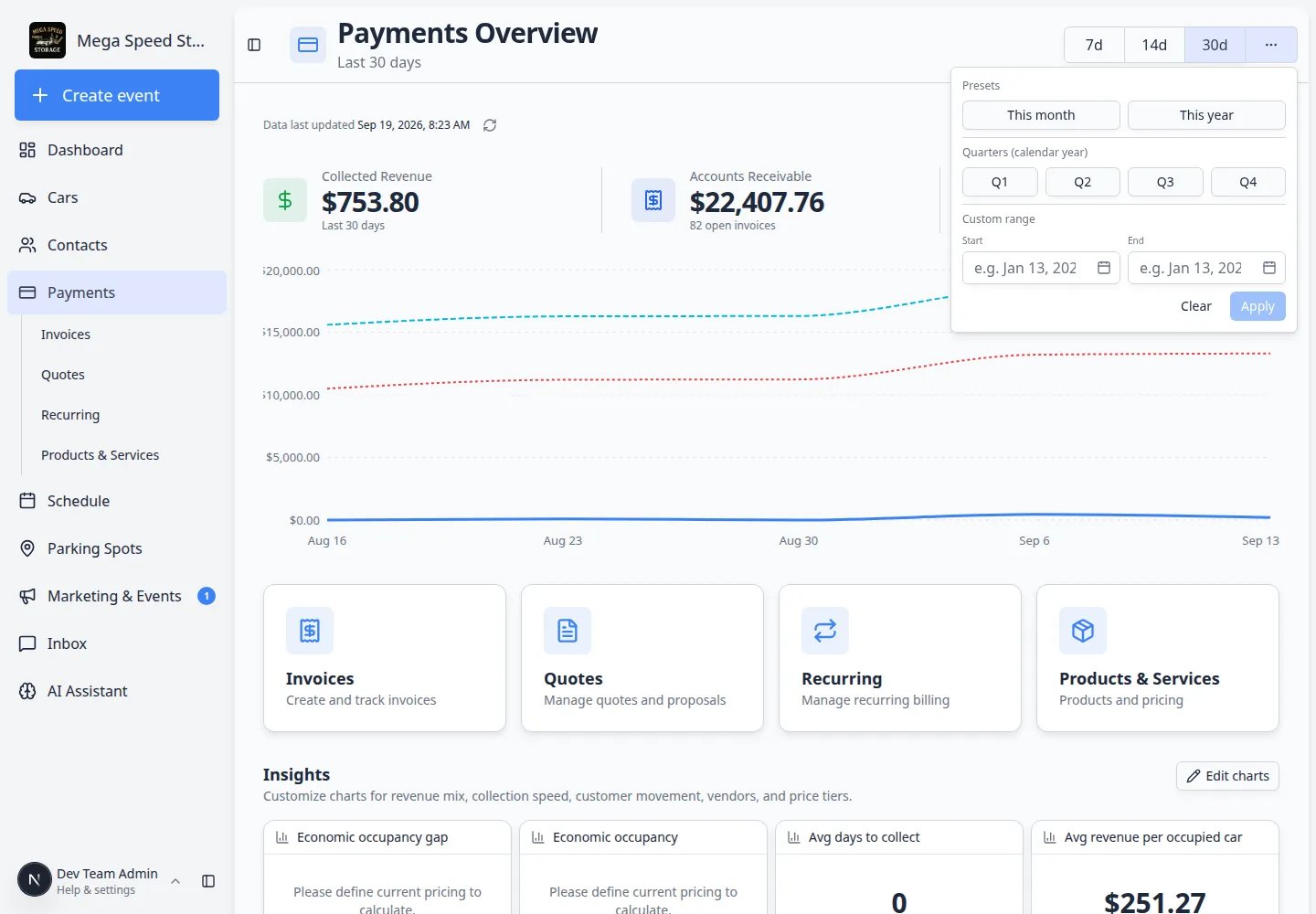Expand the Dev Team Admin user menu chevron
This screenshot has height=914, width=1316.
pyautogui.click(x=175, y=881)
